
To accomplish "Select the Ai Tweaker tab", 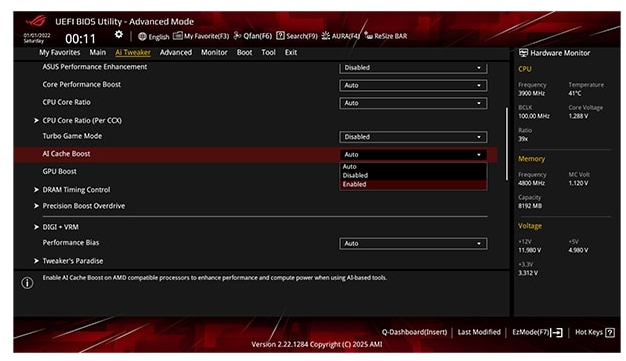I will pos(133,52).
